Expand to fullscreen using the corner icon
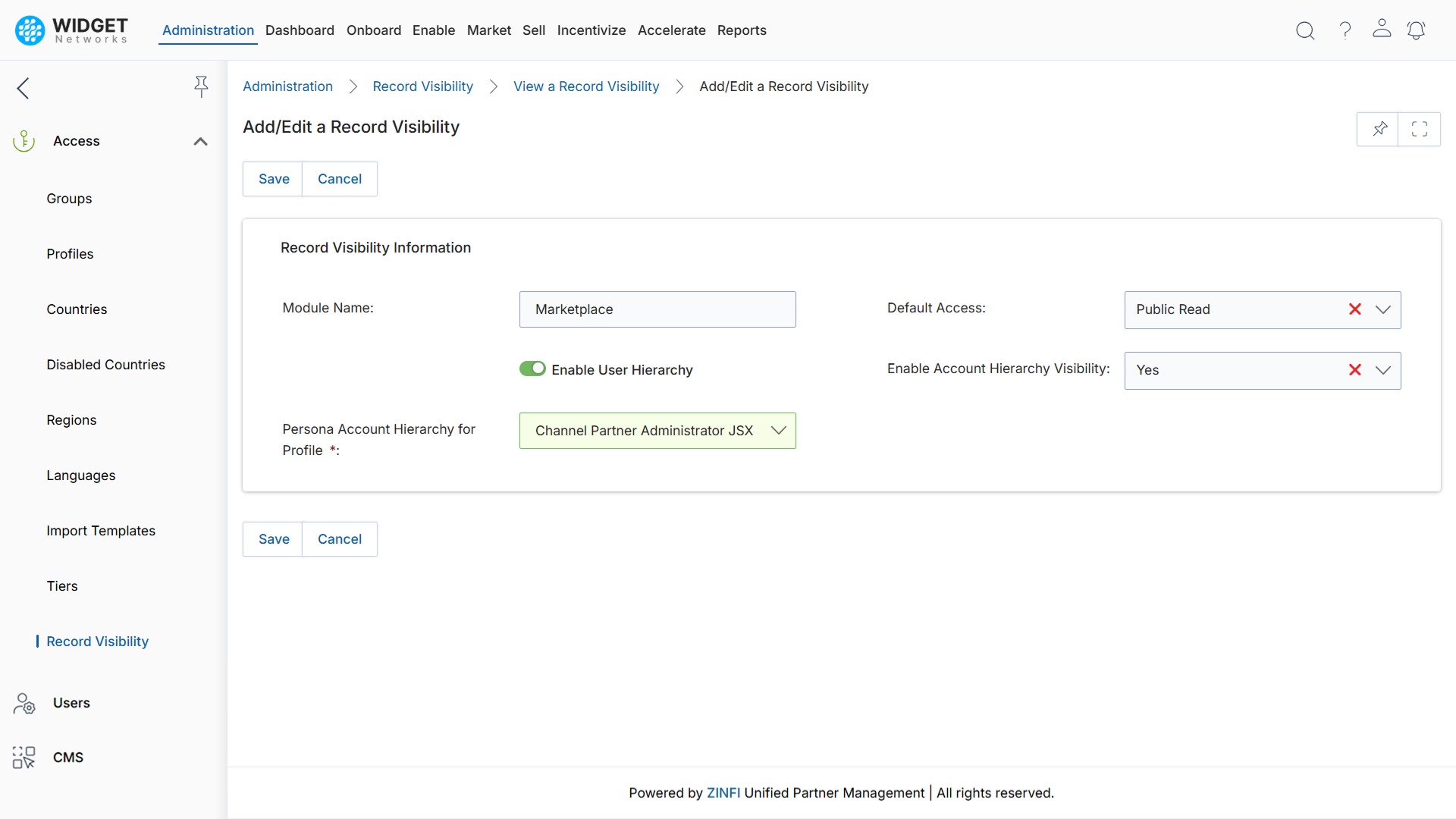1456x819 pixels. (x=1420, y=129)
